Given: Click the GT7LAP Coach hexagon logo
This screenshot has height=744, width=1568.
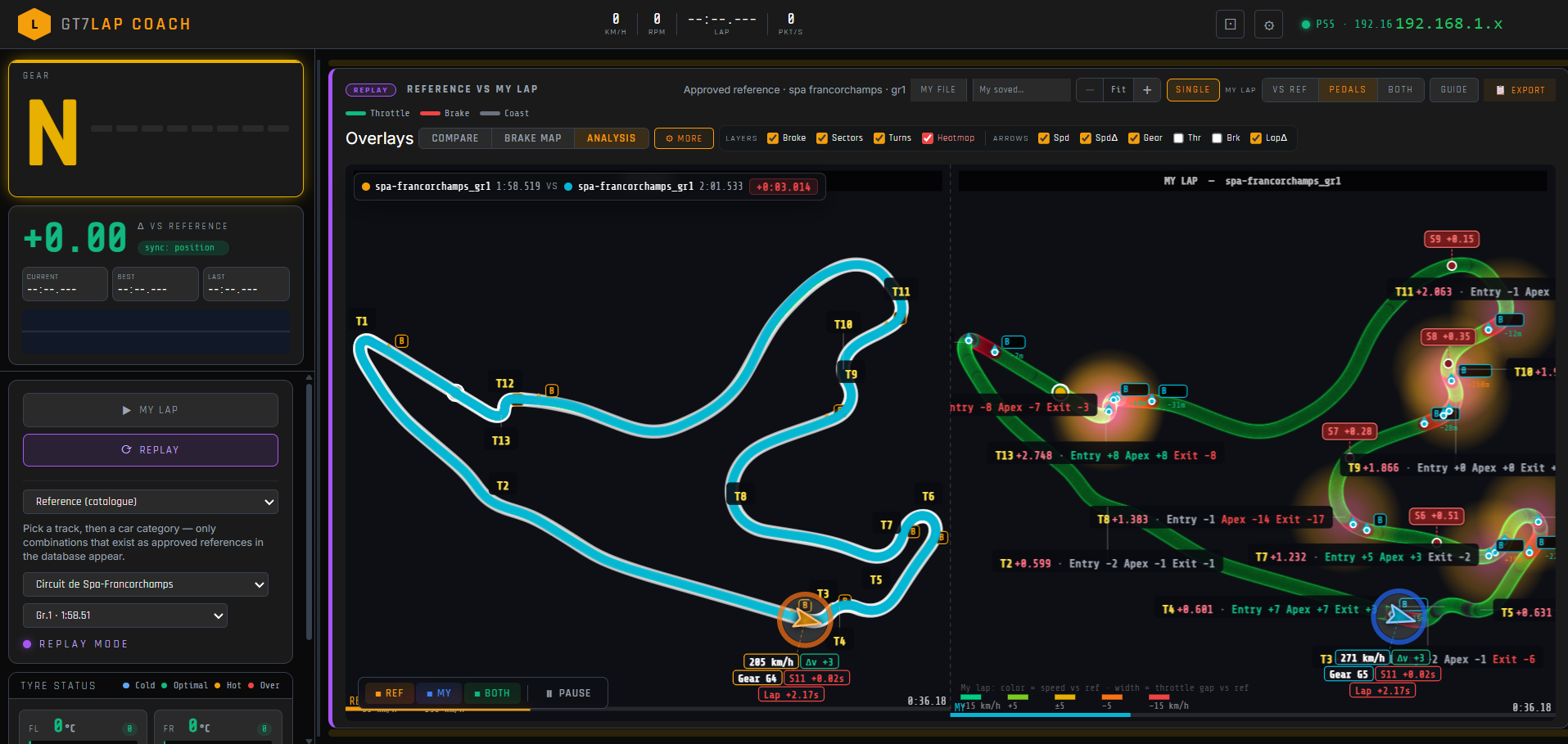Looking at the screenshot, I should [34, 25].
